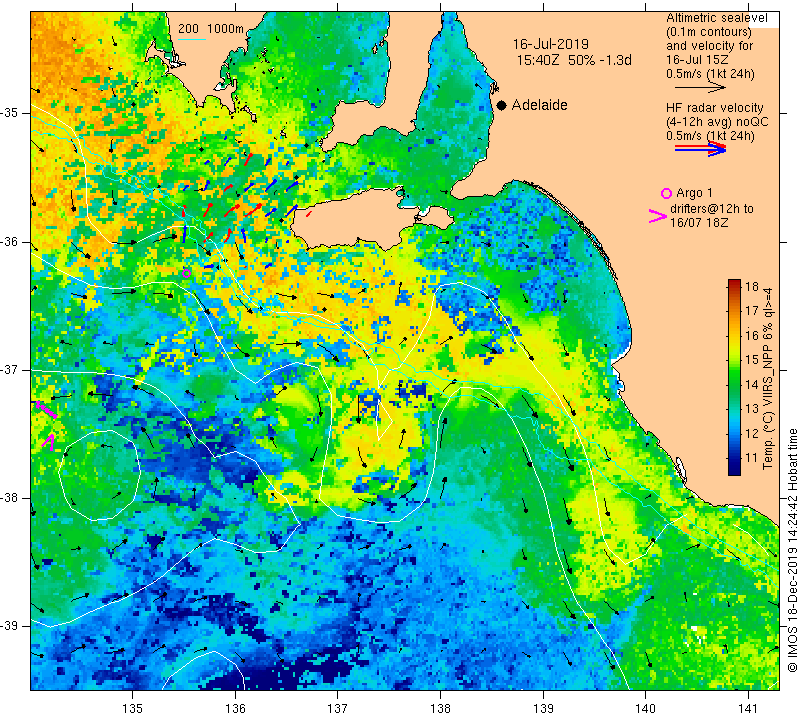Click the magenta Argo float circle on the map
Viewport: 800px width, 720px height.
[187, 274]
